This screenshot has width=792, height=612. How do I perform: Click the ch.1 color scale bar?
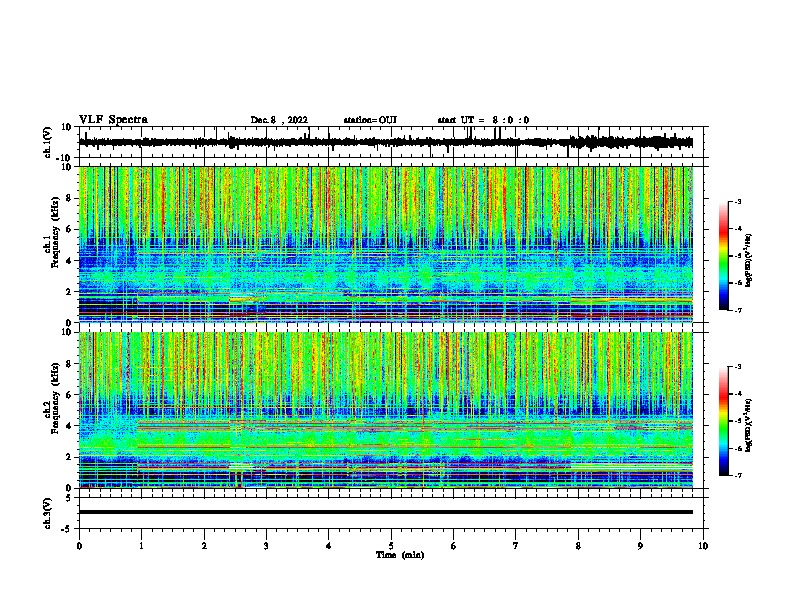tap(724, 256)
